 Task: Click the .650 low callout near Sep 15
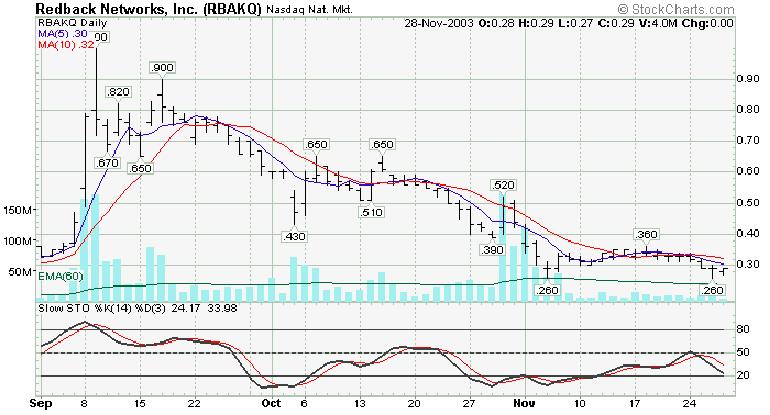point(140,168)
